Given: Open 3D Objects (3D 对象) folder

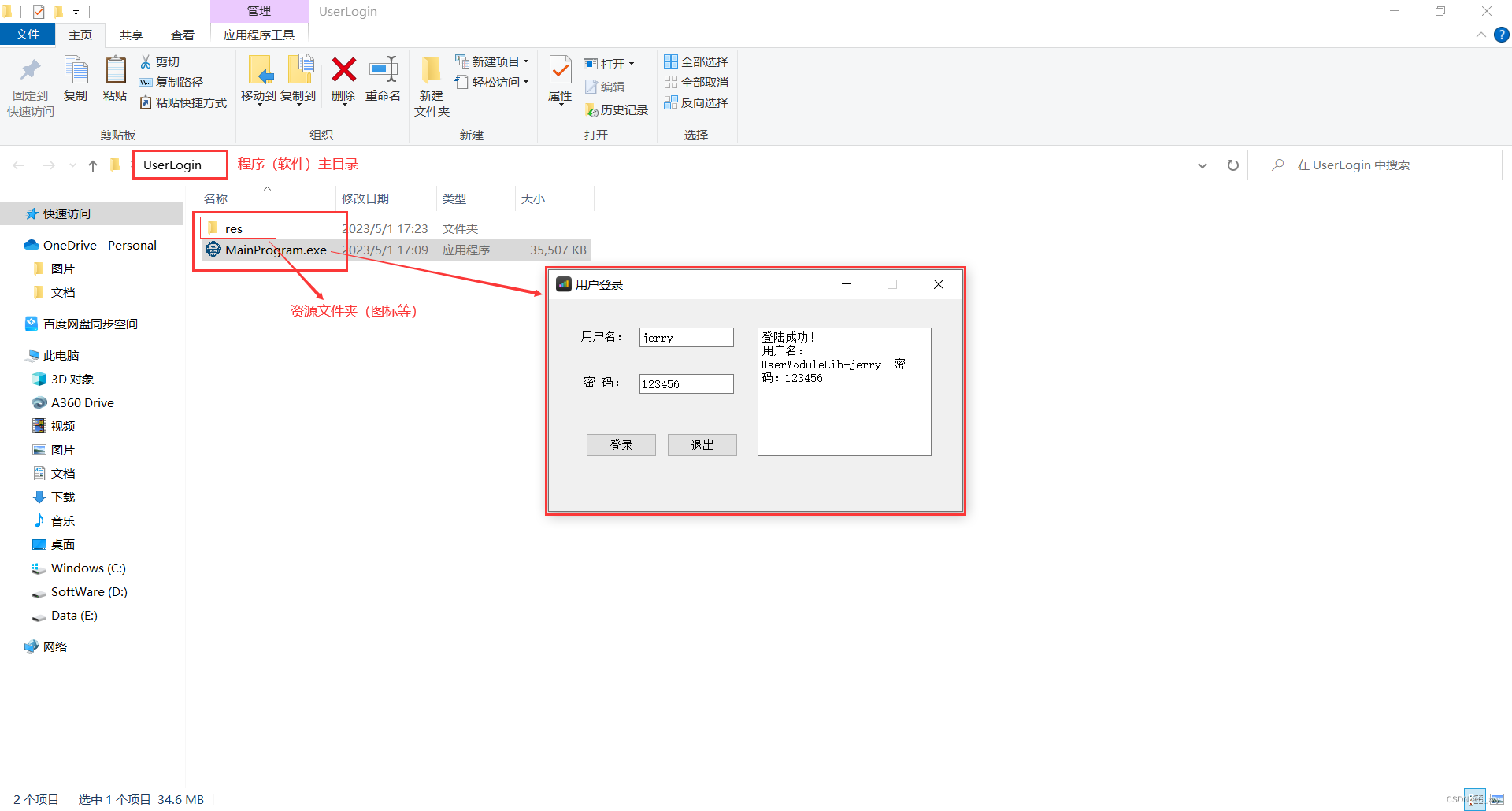Looking at the screenshot, I should pos(72,380).
